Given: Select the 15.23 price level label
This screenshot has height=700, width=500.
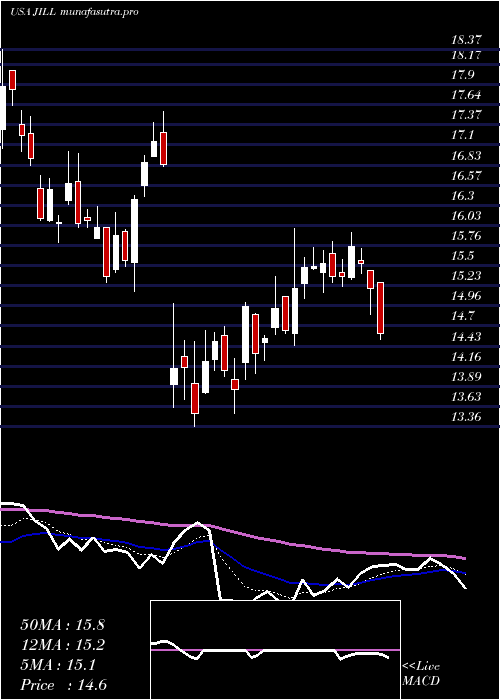Looking at the screenshot, I should 466,276.
